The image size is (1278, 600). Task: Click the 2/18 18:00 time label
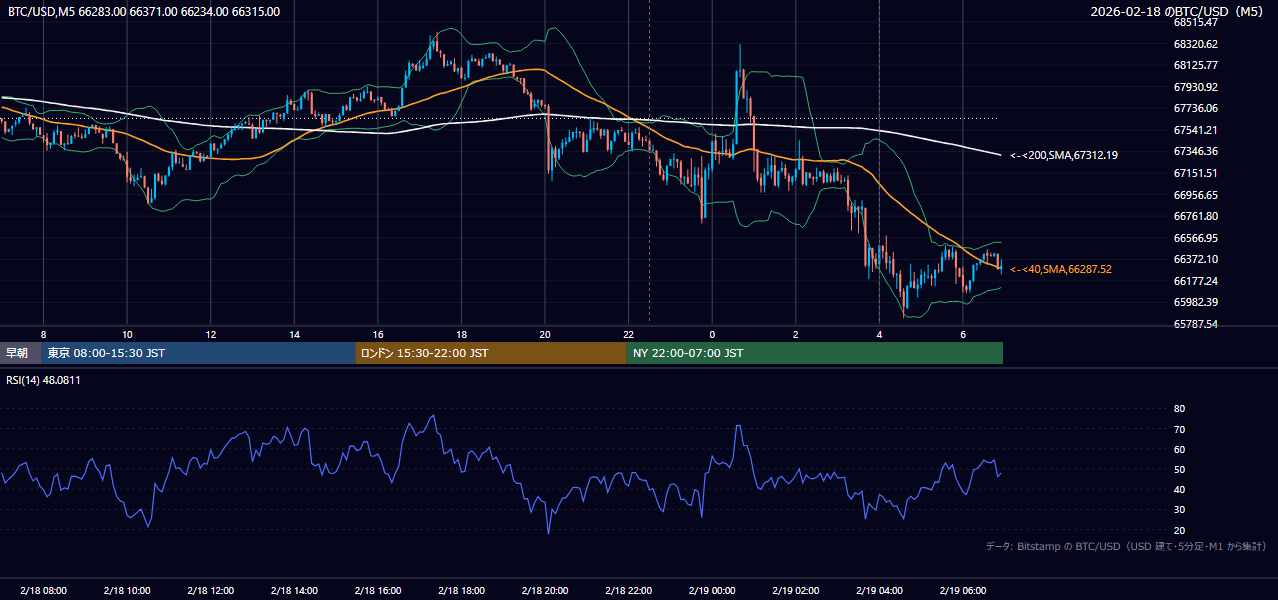coord(461,591)
